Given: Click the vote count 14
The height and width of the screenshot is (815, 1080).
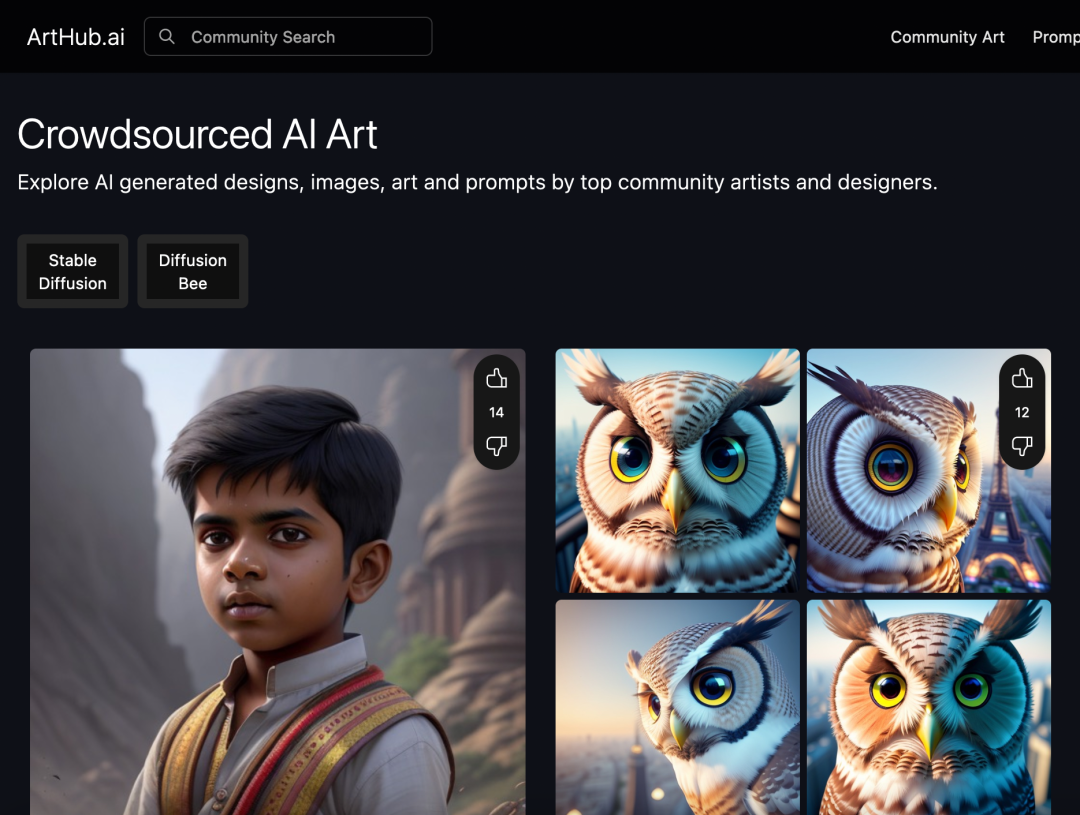Looking at the screenshot, I should click(x=497, y=412).
